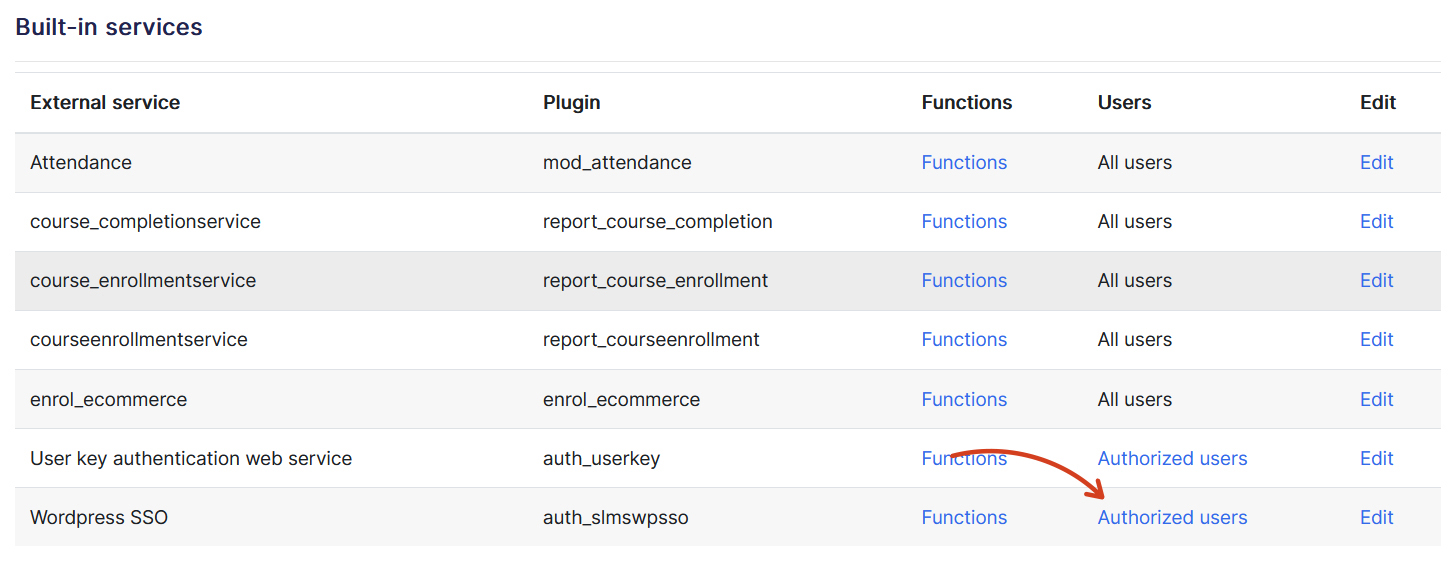Open Authorized users for Wordpress SSO
This screenshot has height=563, width=1454.
[x=1172, y=517]
